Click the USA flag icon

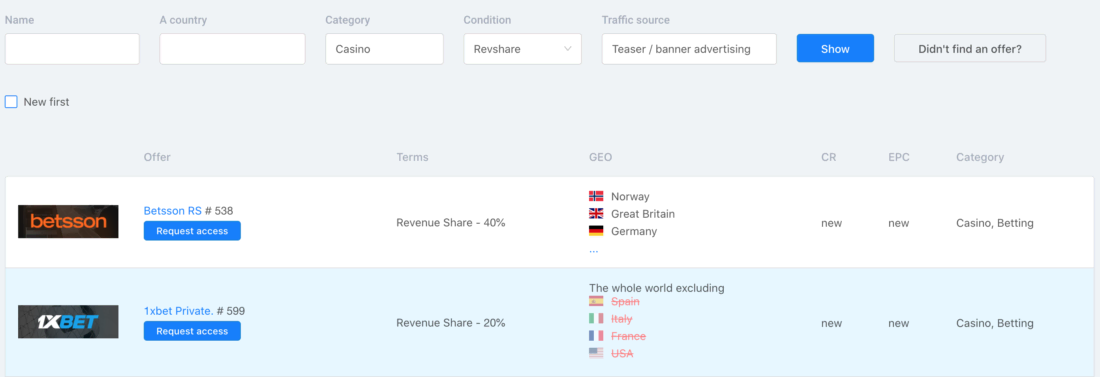tap(596, 354)
